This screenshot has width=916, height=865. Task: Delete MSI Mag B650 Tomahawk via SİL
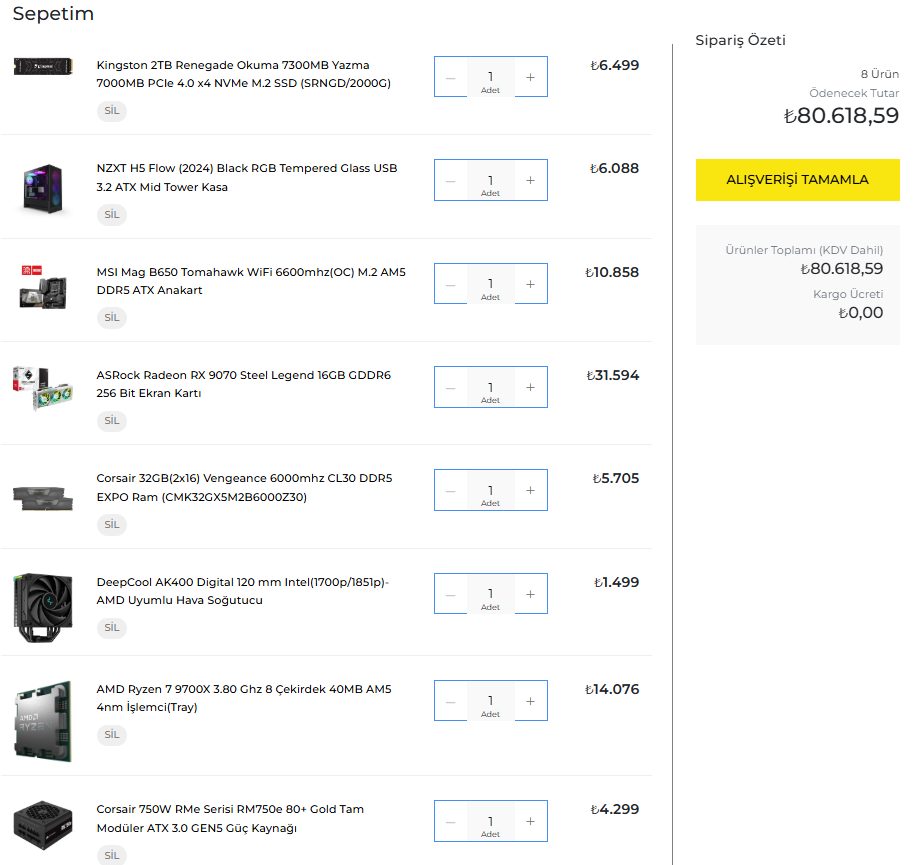112,318
